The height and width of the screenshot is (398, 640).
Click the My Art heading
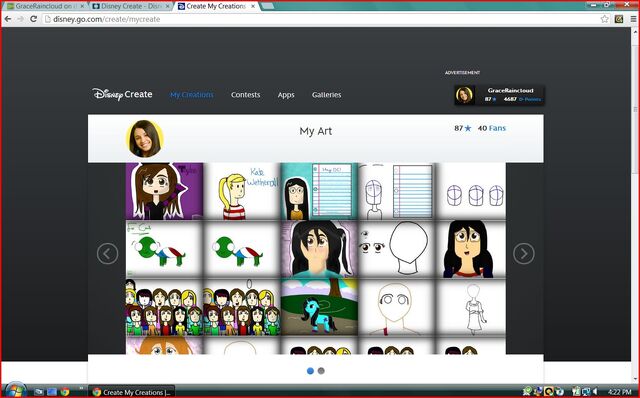pyautogui.click(x=316, y=131)
